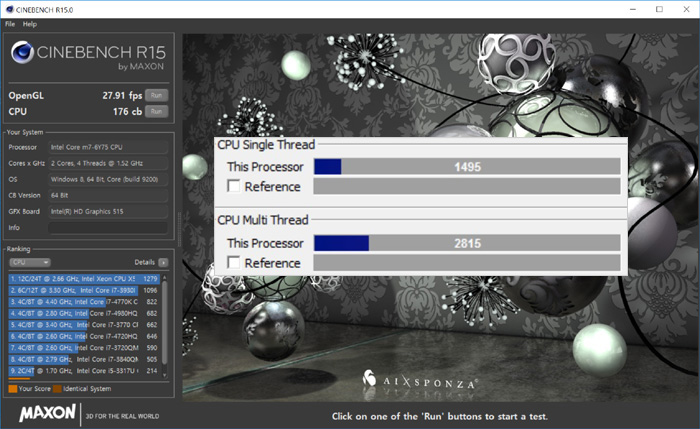Click the Details arrow button
Image resolution: width=700 pixels, height=429 pixels.
click(163, 262)
